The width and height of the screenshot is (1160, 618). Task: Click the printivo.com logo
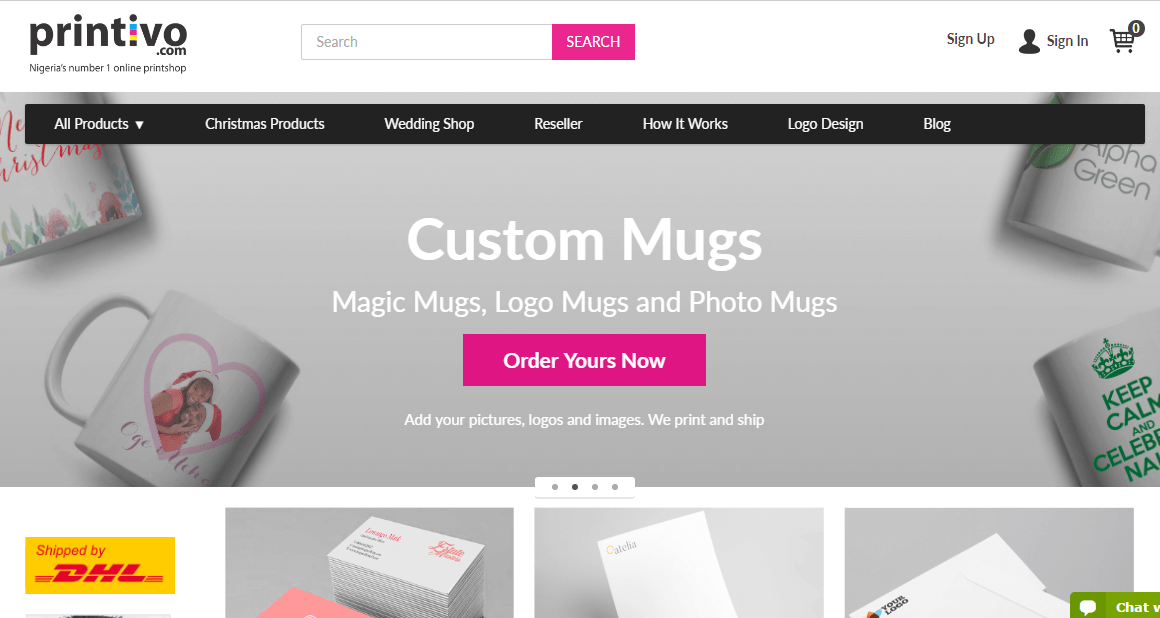tap(108, 45)
